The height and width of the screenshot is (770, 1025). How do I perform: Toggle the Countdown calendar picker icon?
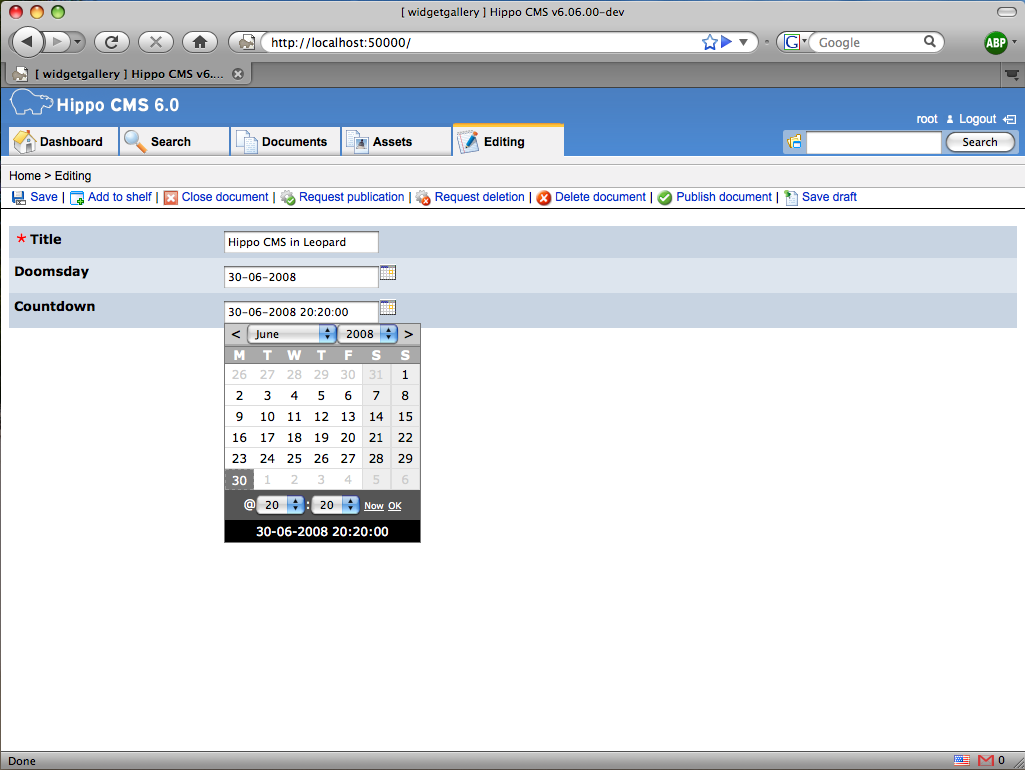(x=389, y=308)
